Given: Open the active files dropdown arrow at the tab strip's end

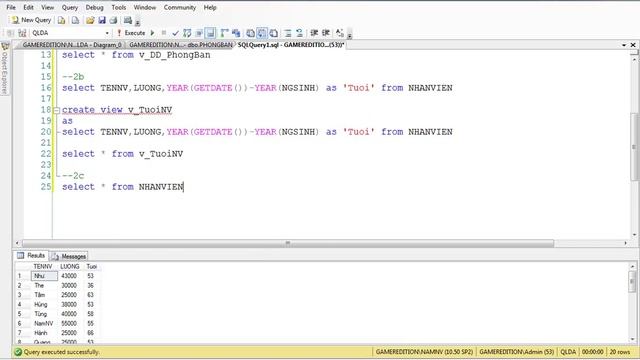Looking at the screenshot, I should point(624,45).
